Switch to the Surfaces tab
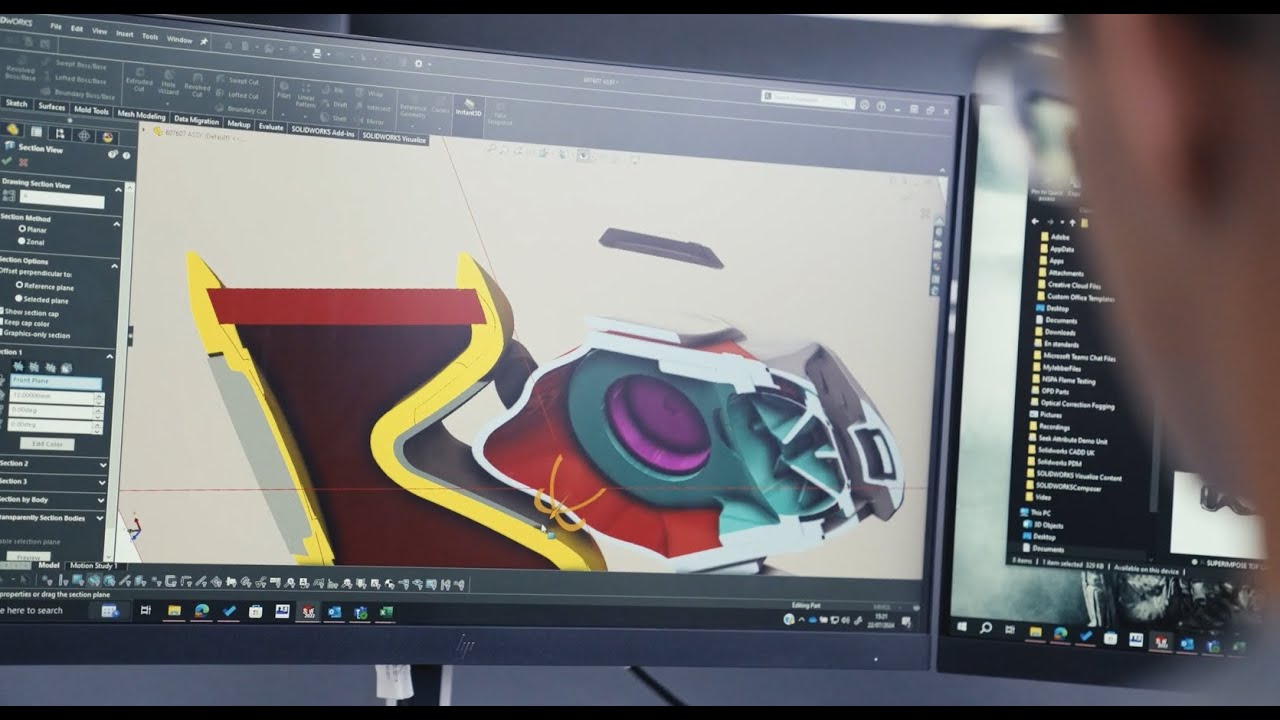The width and height of the screenshot is (1280, 720). (51, 107)
